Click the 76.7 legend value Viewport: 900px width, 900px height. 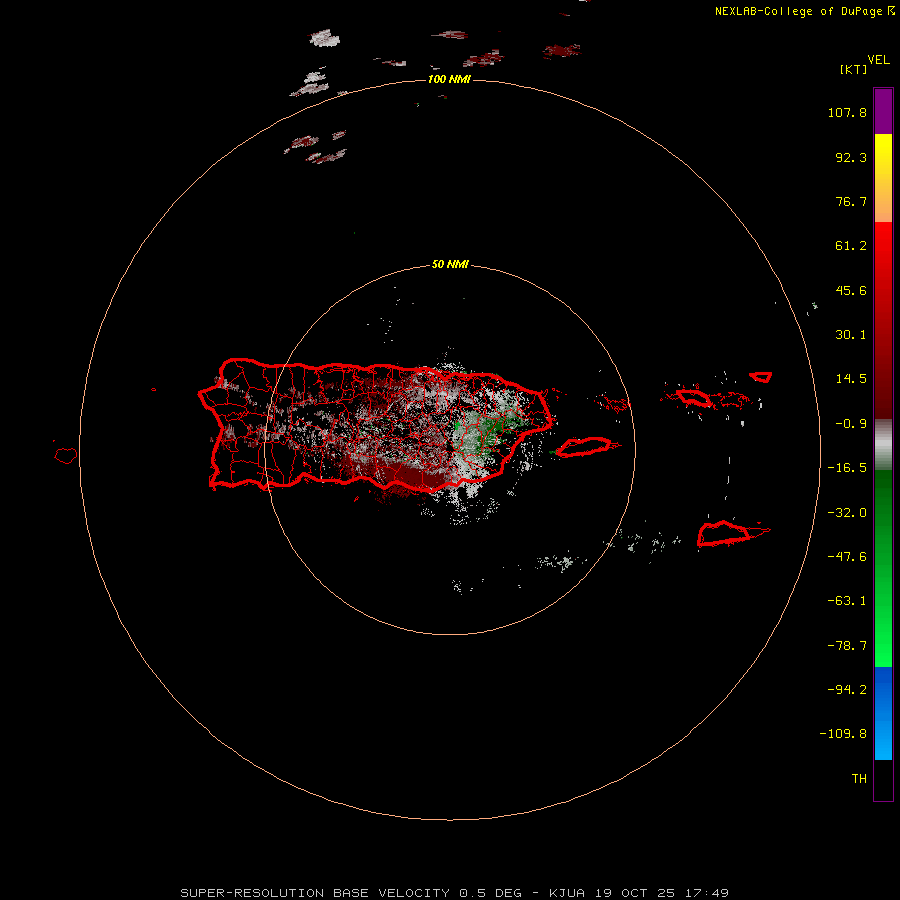[851, 201]
